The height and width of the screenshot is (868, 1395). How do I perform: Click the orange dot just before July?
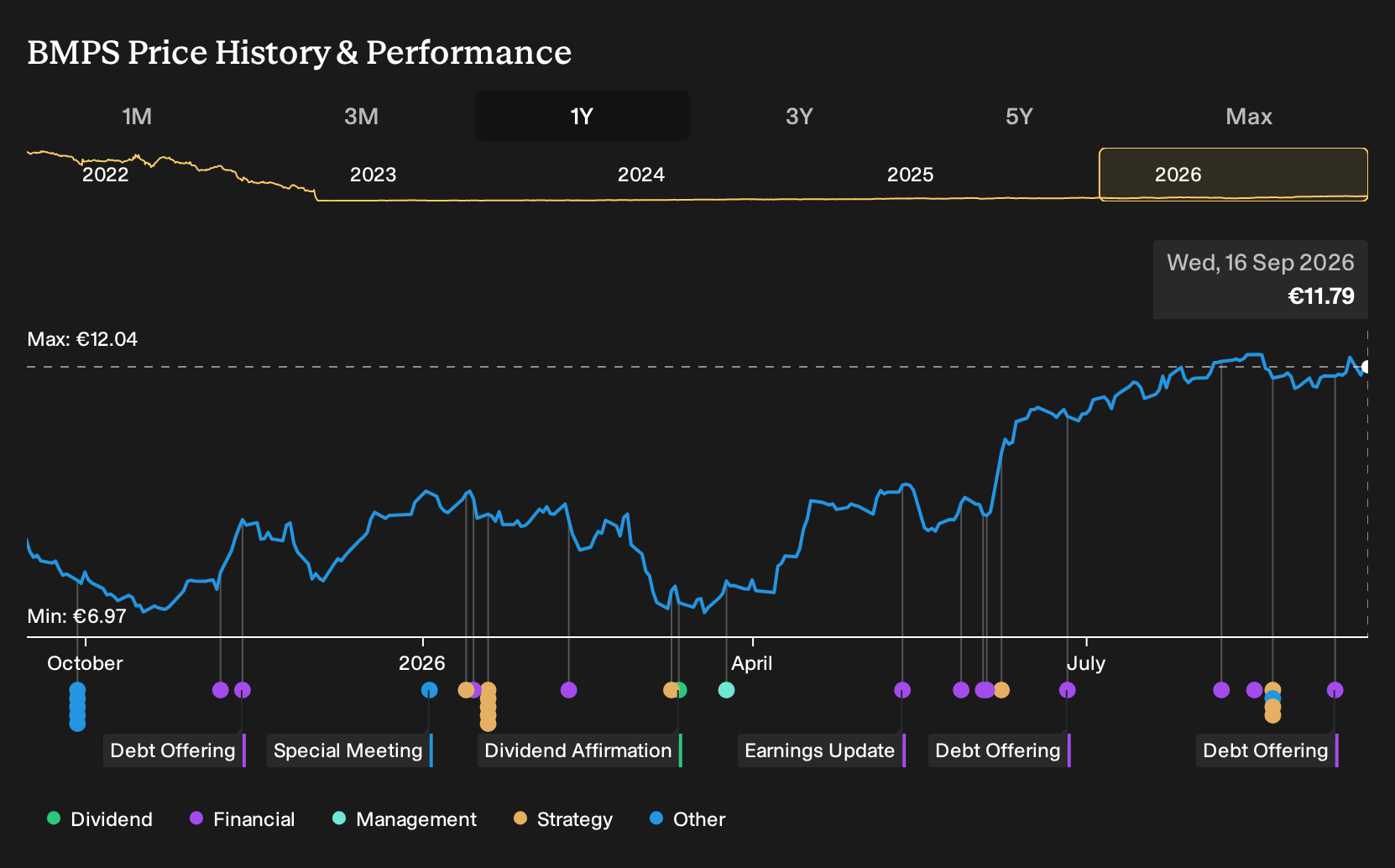[1001, 690]
